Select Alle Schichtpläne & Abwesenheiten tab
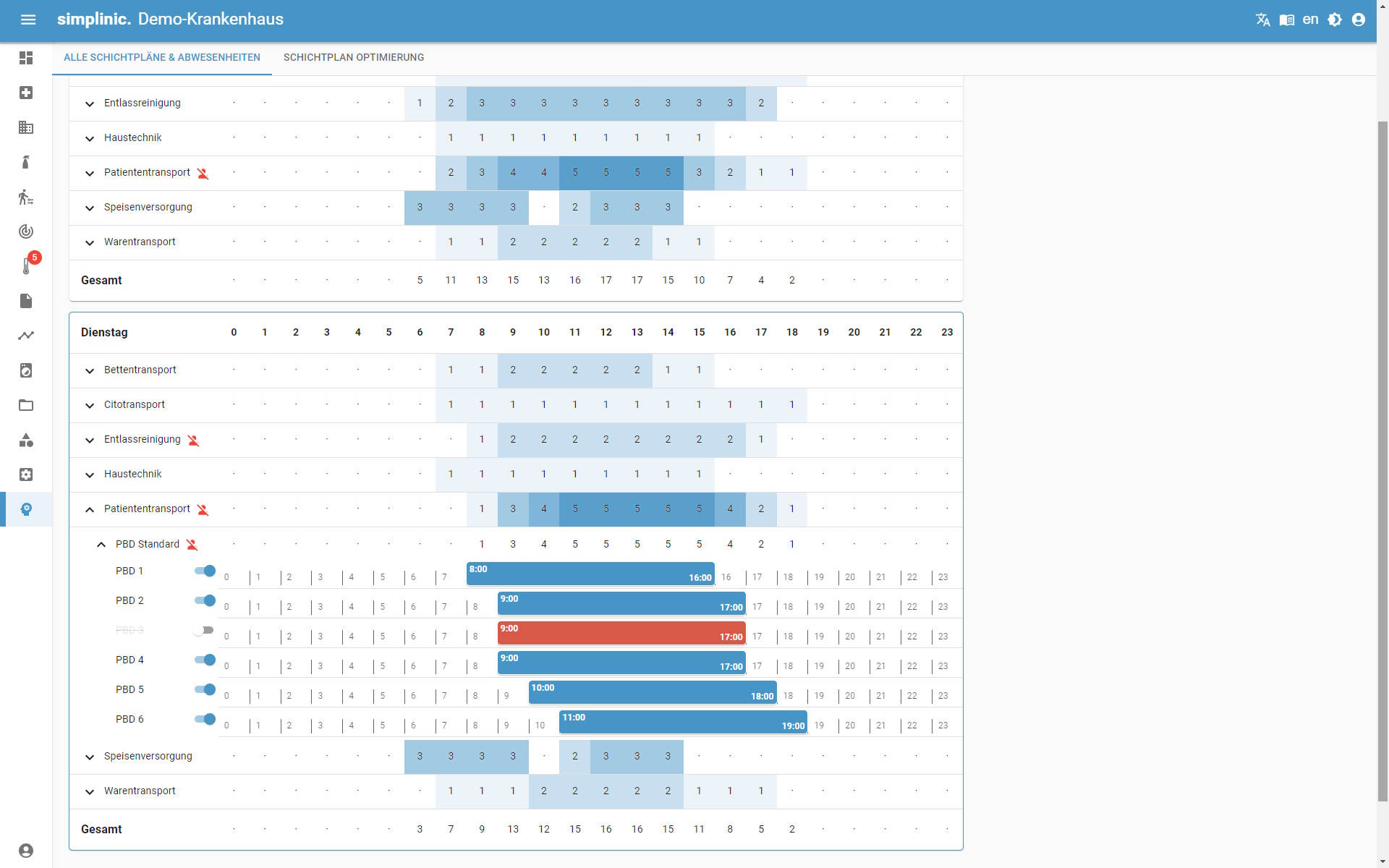This screenshot has height=868, width=1389. click(161, 57)
